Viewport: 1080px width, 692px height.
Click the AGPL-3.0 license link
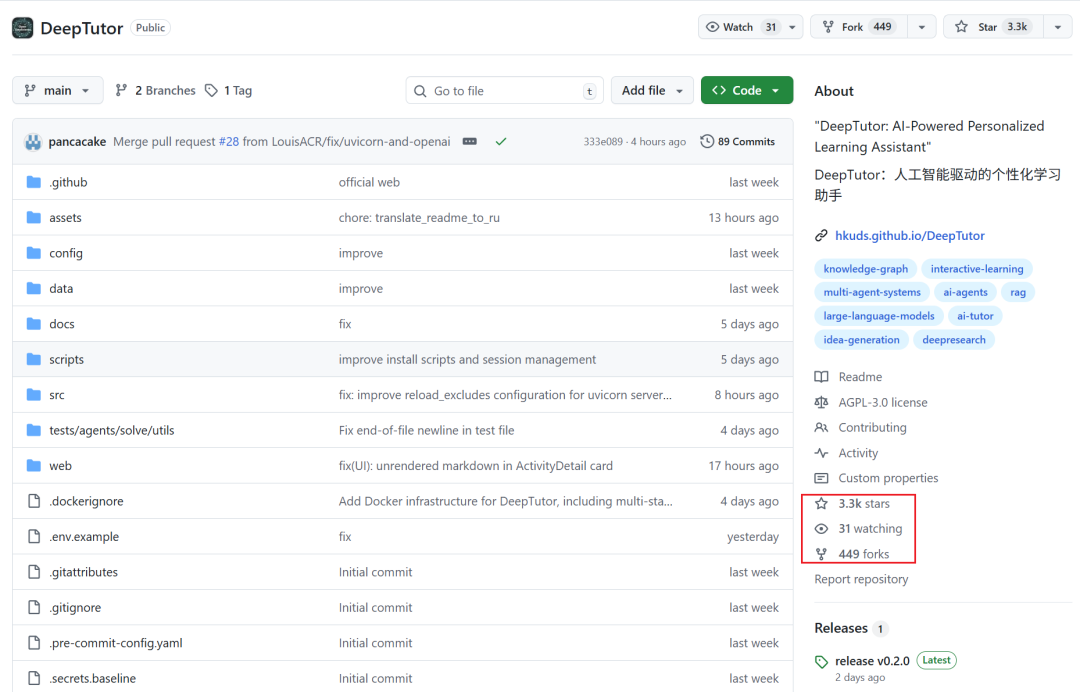pyautogui.click(x=882, y=402)
